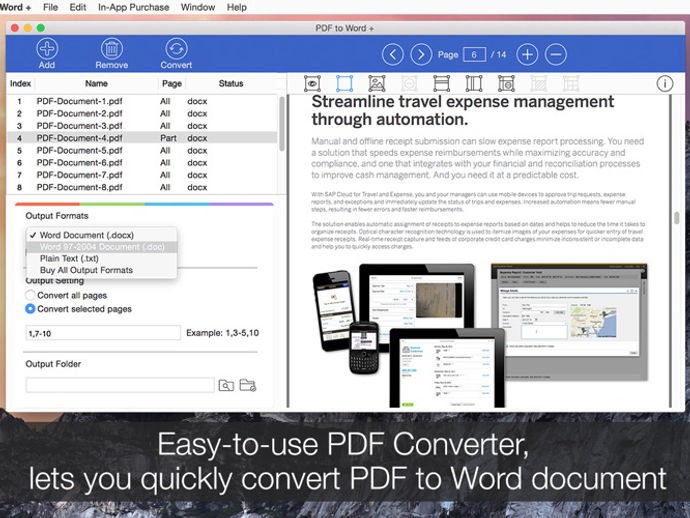Go to the next page using the right arrow
690x518 pixels.
[x=421, y=55]
